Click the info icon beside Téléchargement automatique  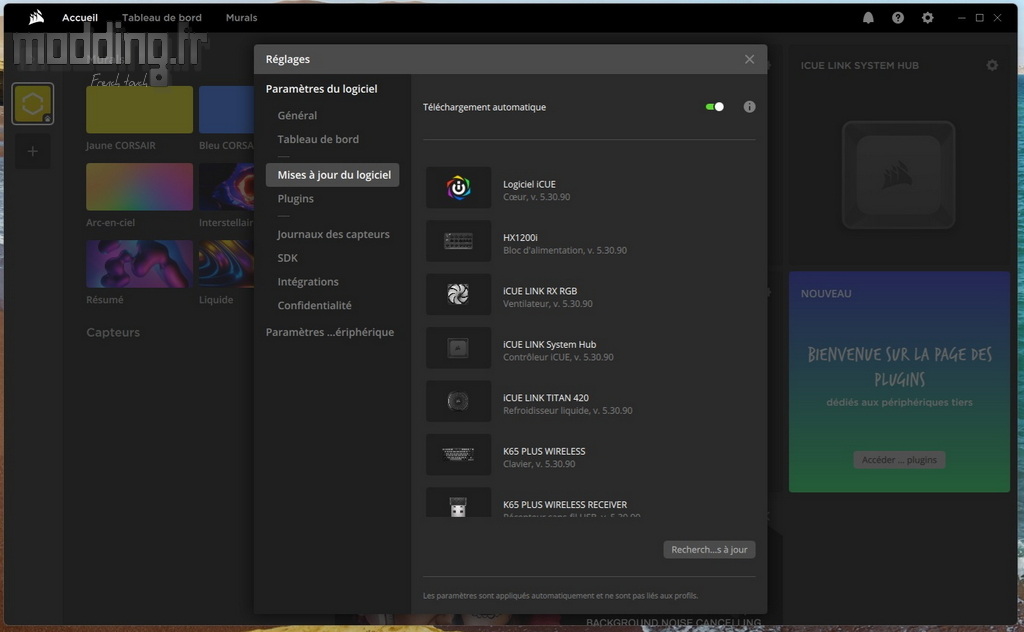749,106
